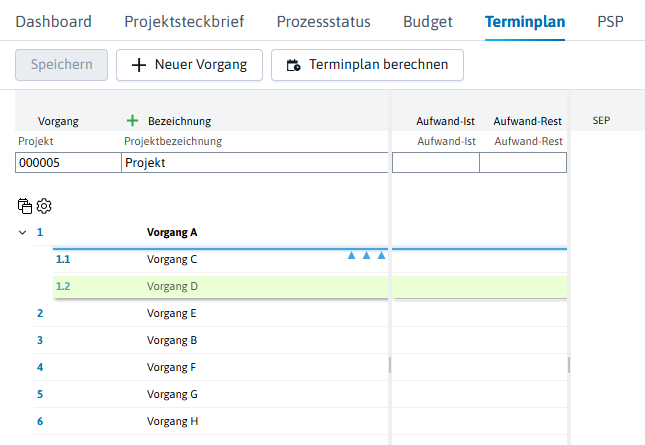Open task number 1.2 link
Screen dimensions: 645x445
63,286
